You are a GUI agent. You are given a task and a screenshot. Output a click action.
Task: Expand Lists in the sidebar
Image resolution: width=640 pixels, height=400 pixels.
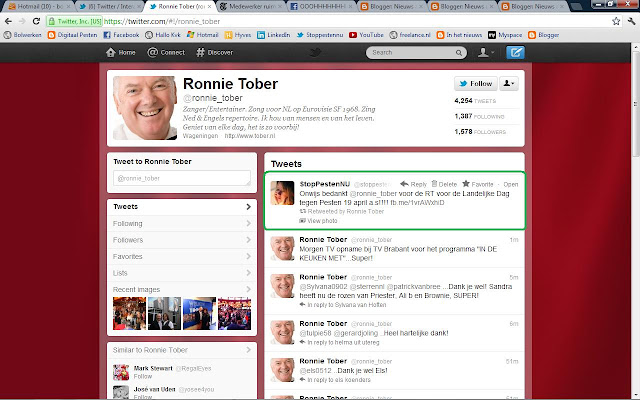pos(182,273)
